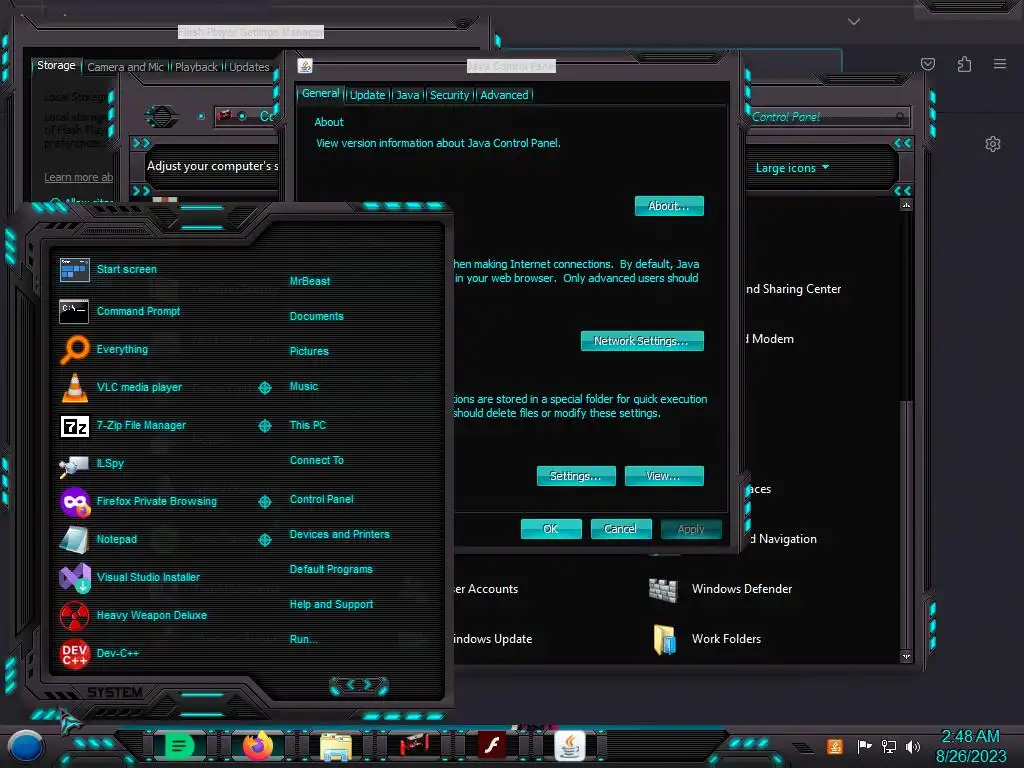Click the View... button
Image resolution: width=1024 pixels, height=768 pixels.
click(x=664, y=476)
